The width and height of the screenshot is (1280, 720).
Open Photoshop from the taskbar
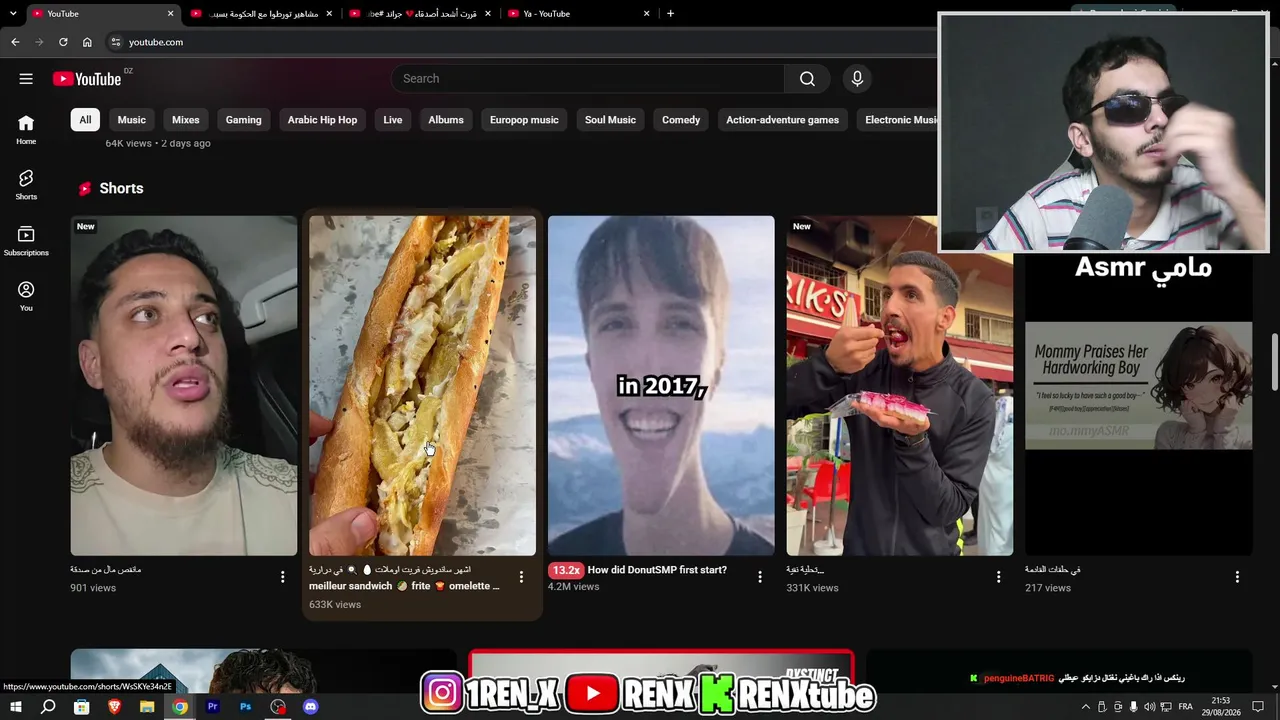coord(245,707)
